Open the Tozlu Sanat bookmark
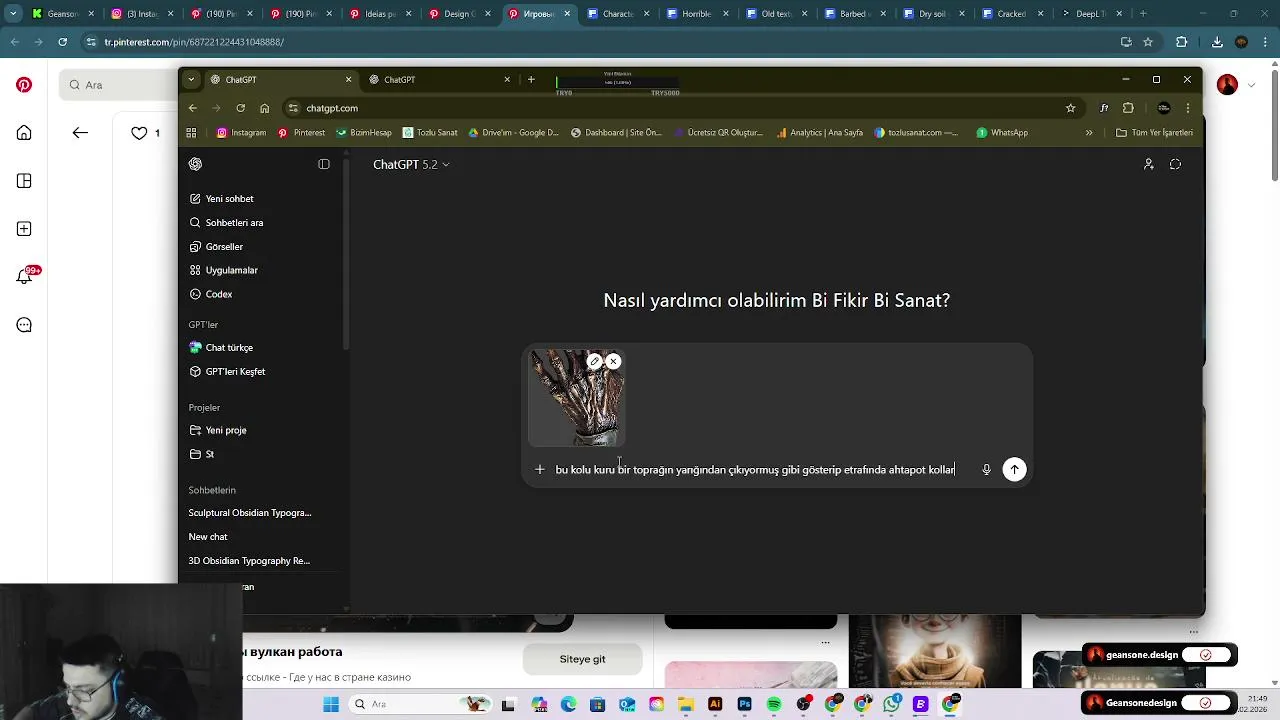The width and height of the screenshot is (1280, 720). click(430, 132)
